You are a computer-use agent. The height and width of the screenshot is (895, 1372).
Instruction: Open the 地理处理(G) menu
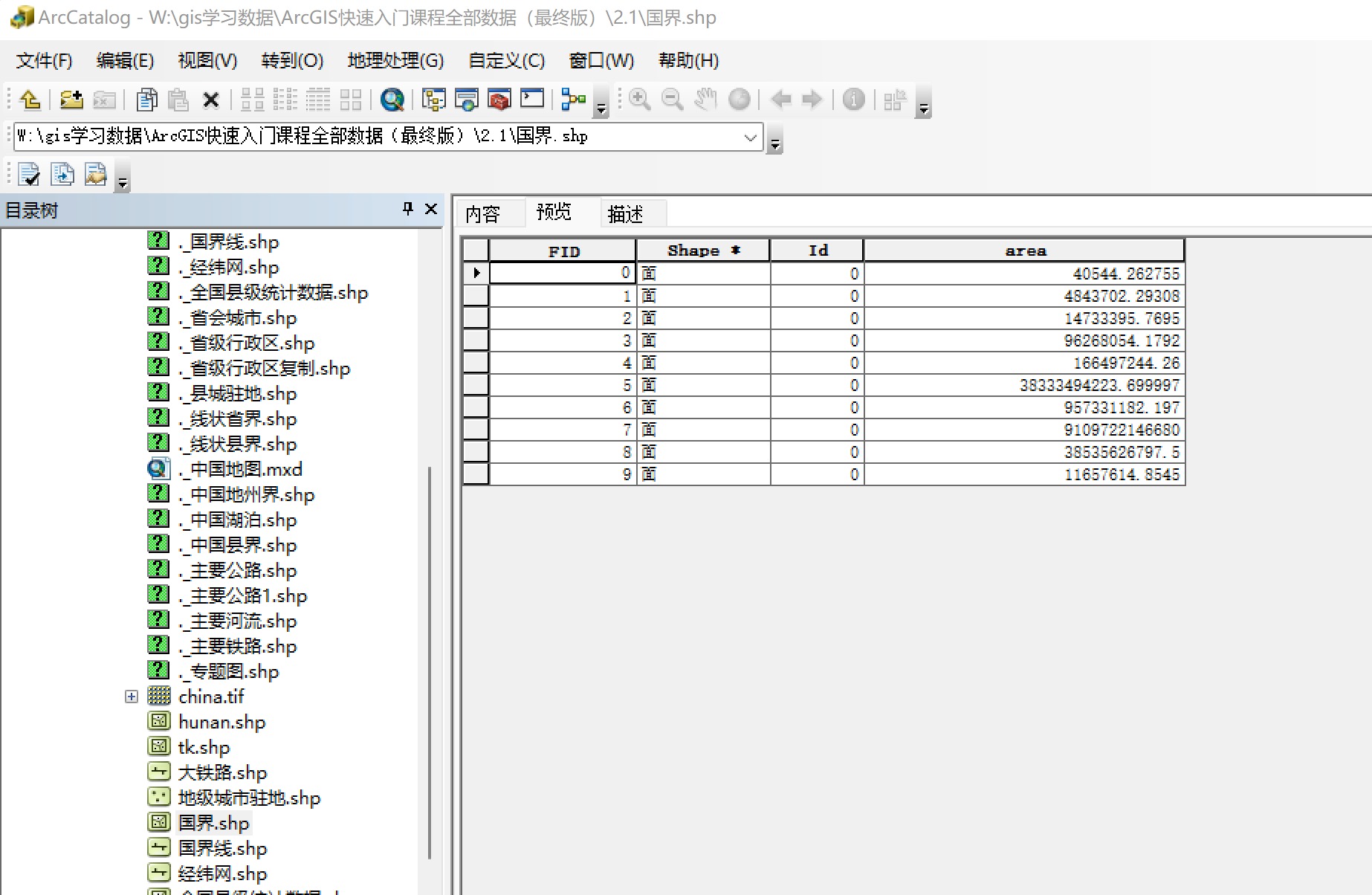[395, 61]
